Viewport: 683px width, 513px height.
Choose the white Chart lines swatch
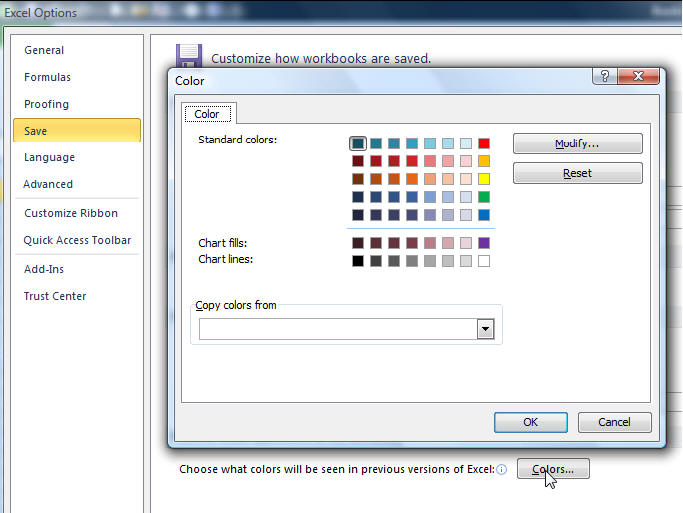pyautogui.click(x=484, y=261)
